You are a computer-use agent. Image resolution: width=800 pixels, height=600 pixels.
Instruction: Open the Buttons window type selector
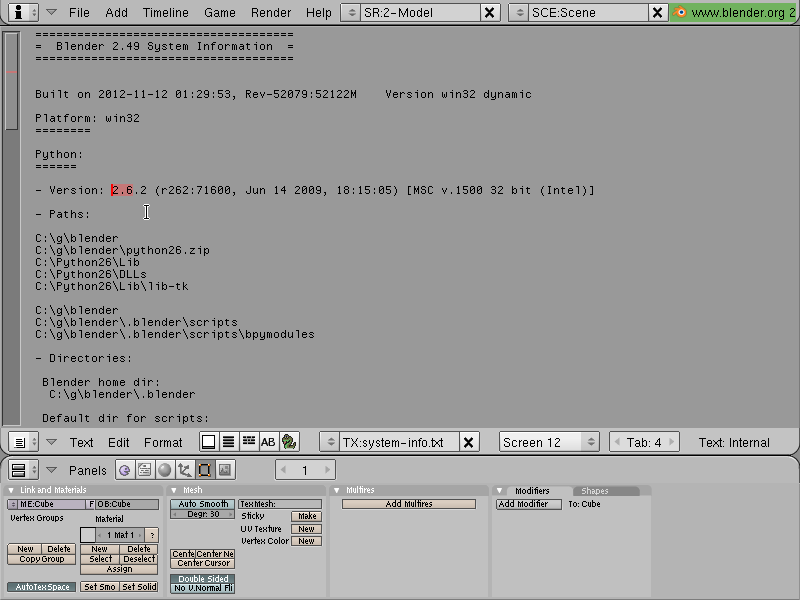(23, 470)
